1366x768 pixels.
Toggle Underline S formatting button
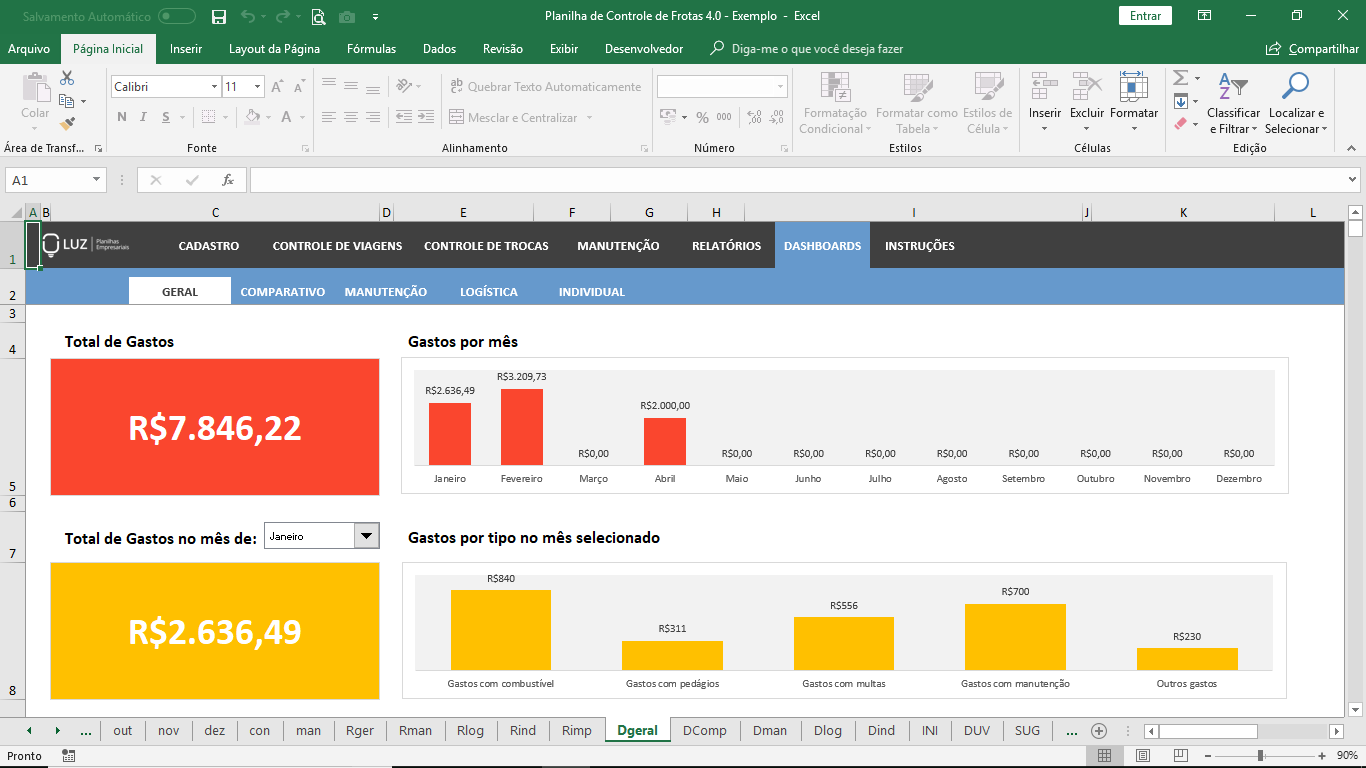click(166, 117)
